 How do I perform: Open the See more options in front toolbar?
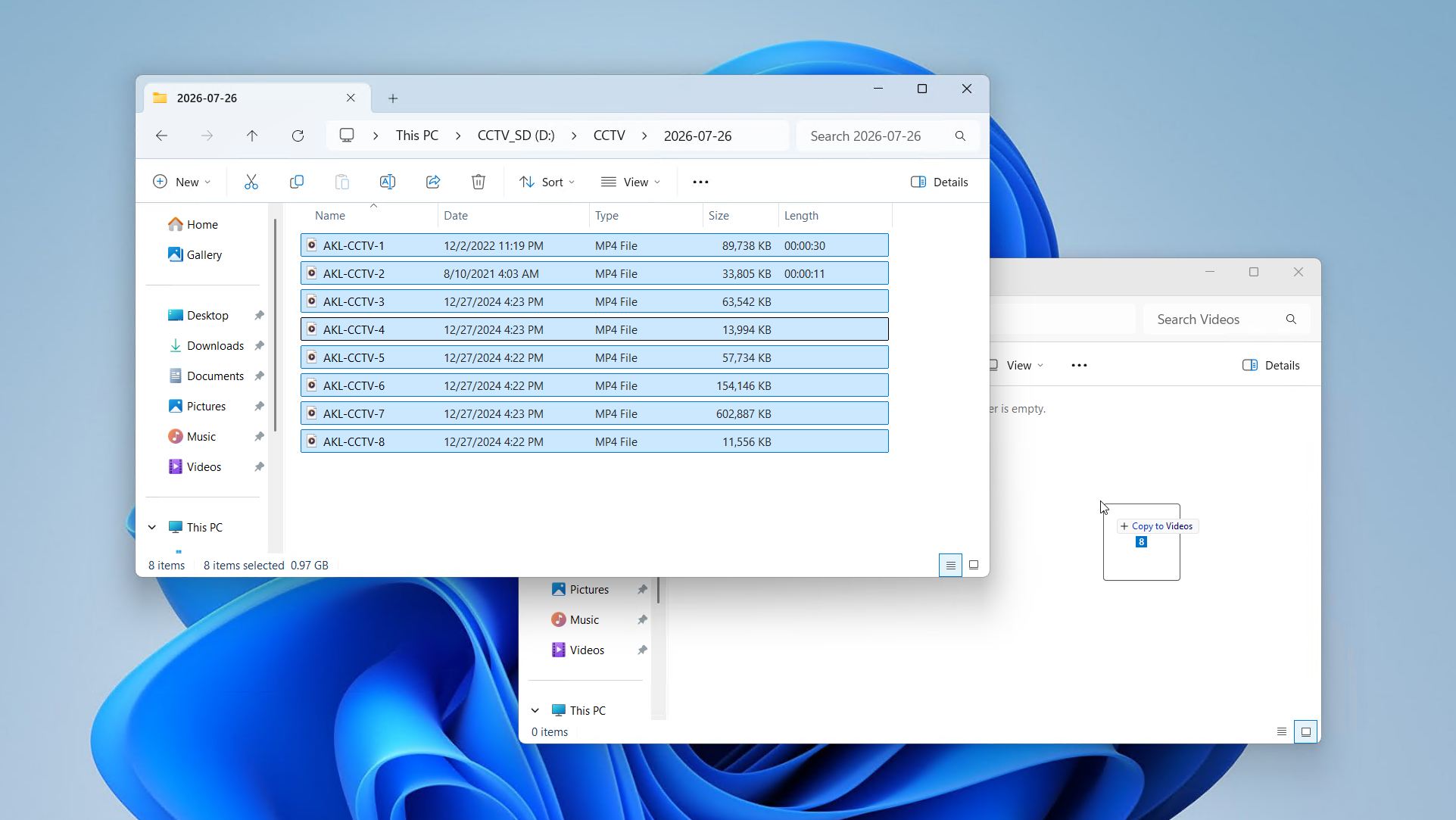[700, 182]
